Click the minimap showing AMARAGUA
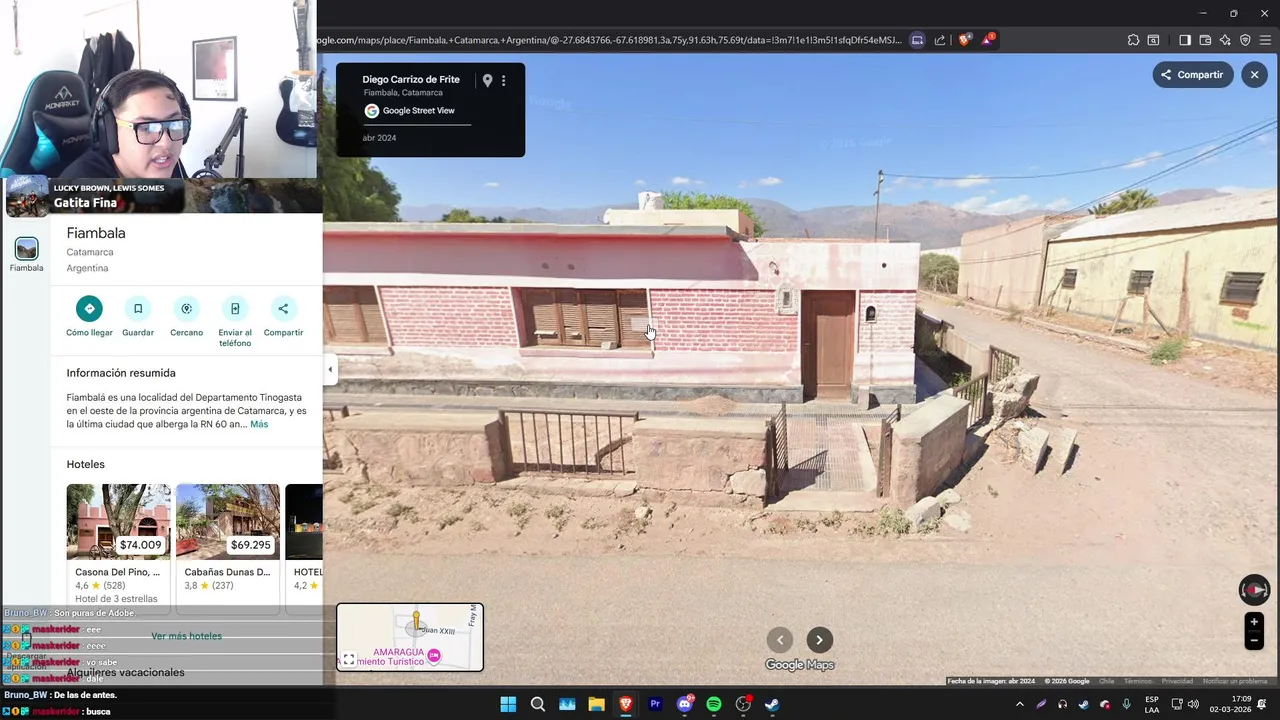This screenshot has width=1280, height=720. click(x=410, y=637)
